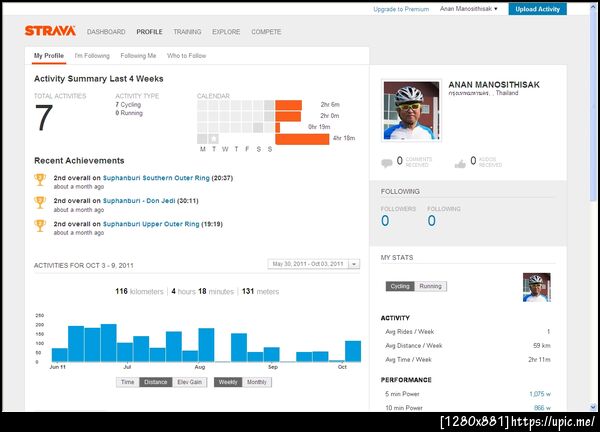Click the Upgrade to Premium link
Image resolution: width=600 pixels, height=432 pixels.
coord(401,9)
